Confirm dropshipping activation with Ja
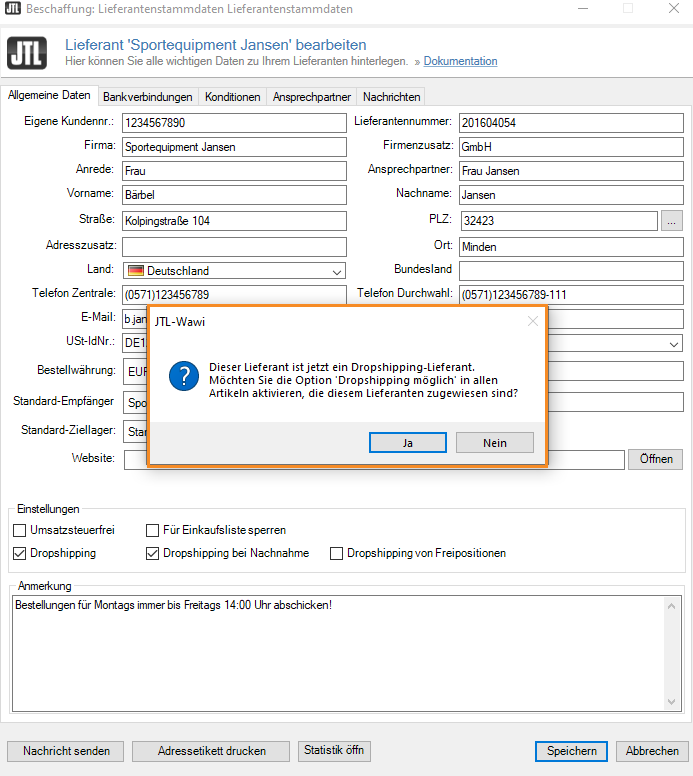 [x=407, y=442]
